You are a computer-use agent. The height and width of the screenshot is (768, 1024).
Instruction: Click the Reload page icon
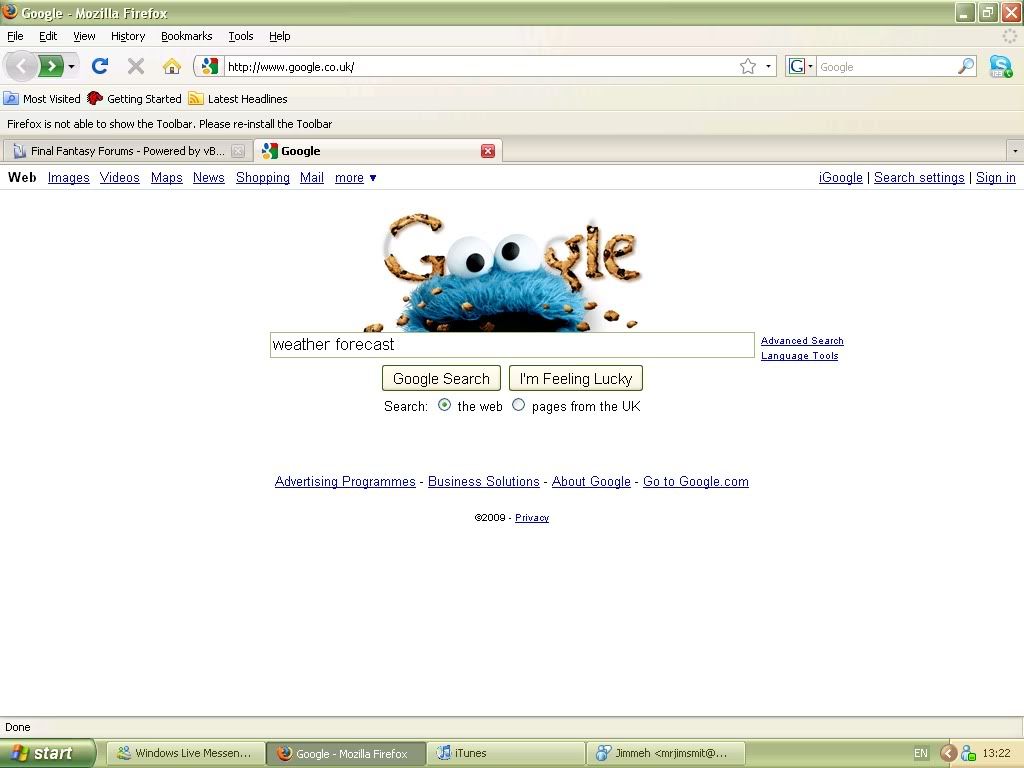point(99,66)
